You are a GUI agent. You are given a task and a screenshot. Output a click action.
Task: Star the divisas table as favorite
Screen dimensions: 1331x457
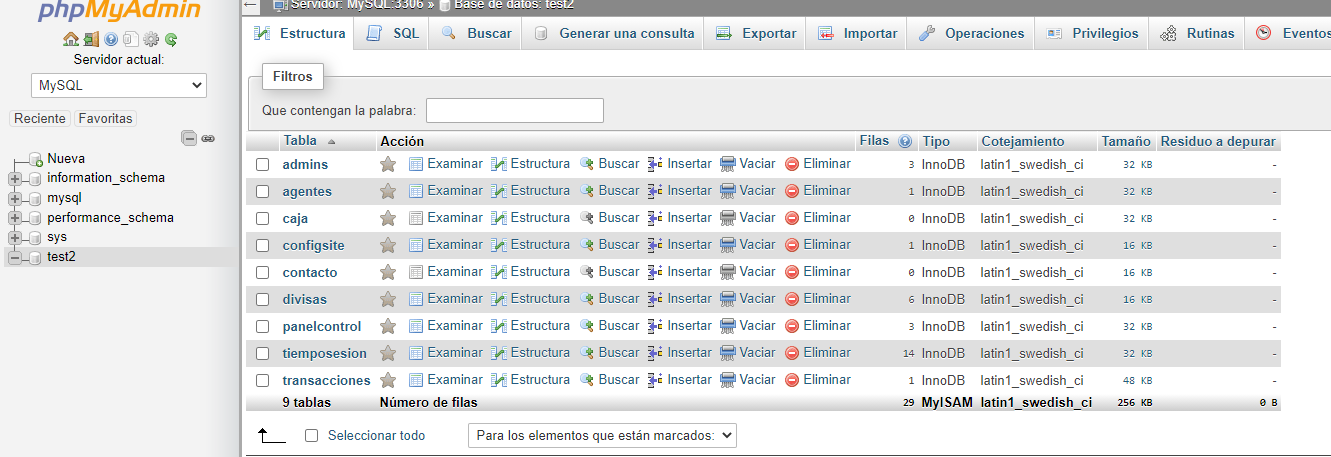[x=388, y=299]
